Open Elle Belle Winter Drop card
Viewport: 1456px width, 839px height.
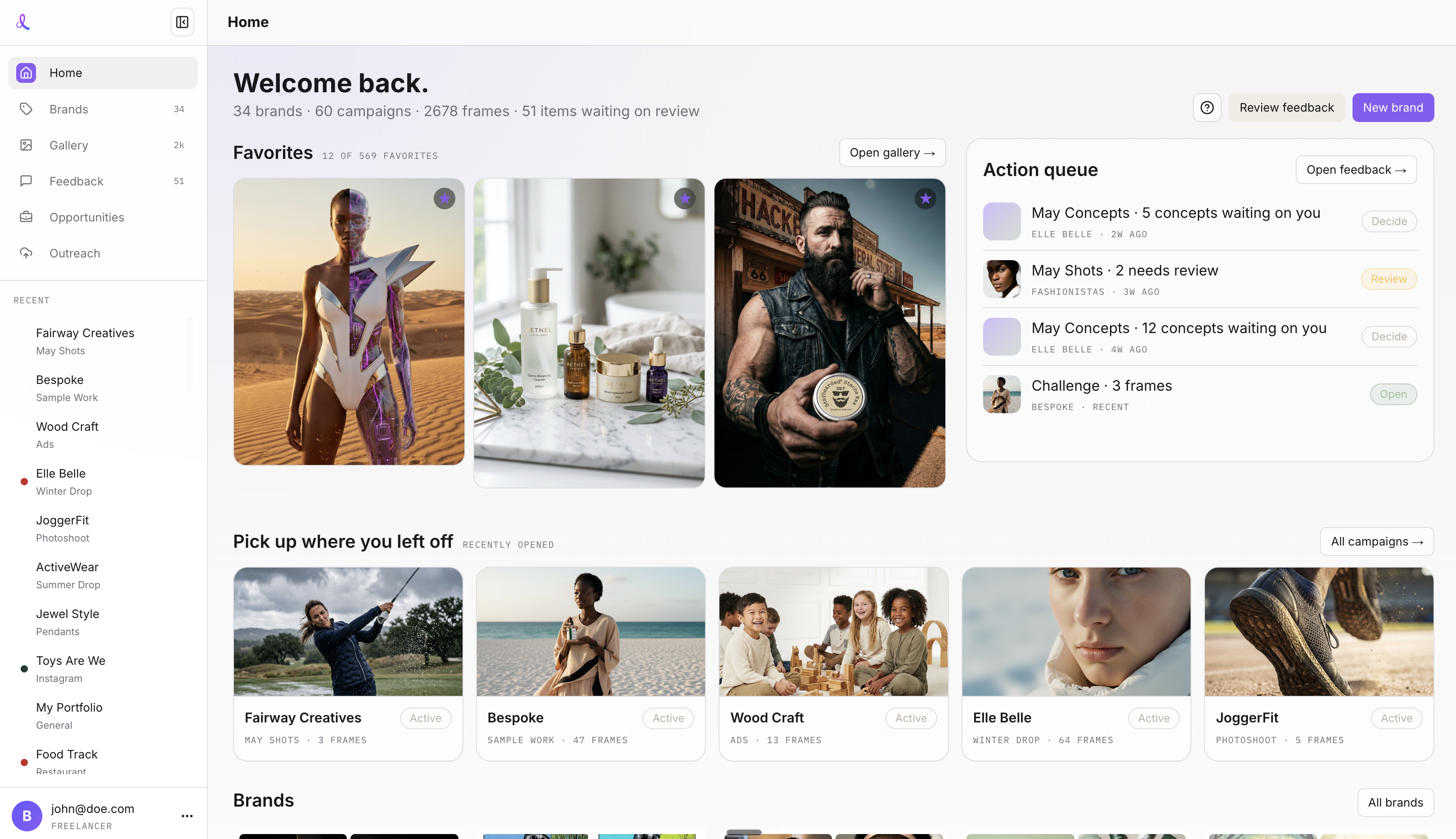(x=1076, y=664)
